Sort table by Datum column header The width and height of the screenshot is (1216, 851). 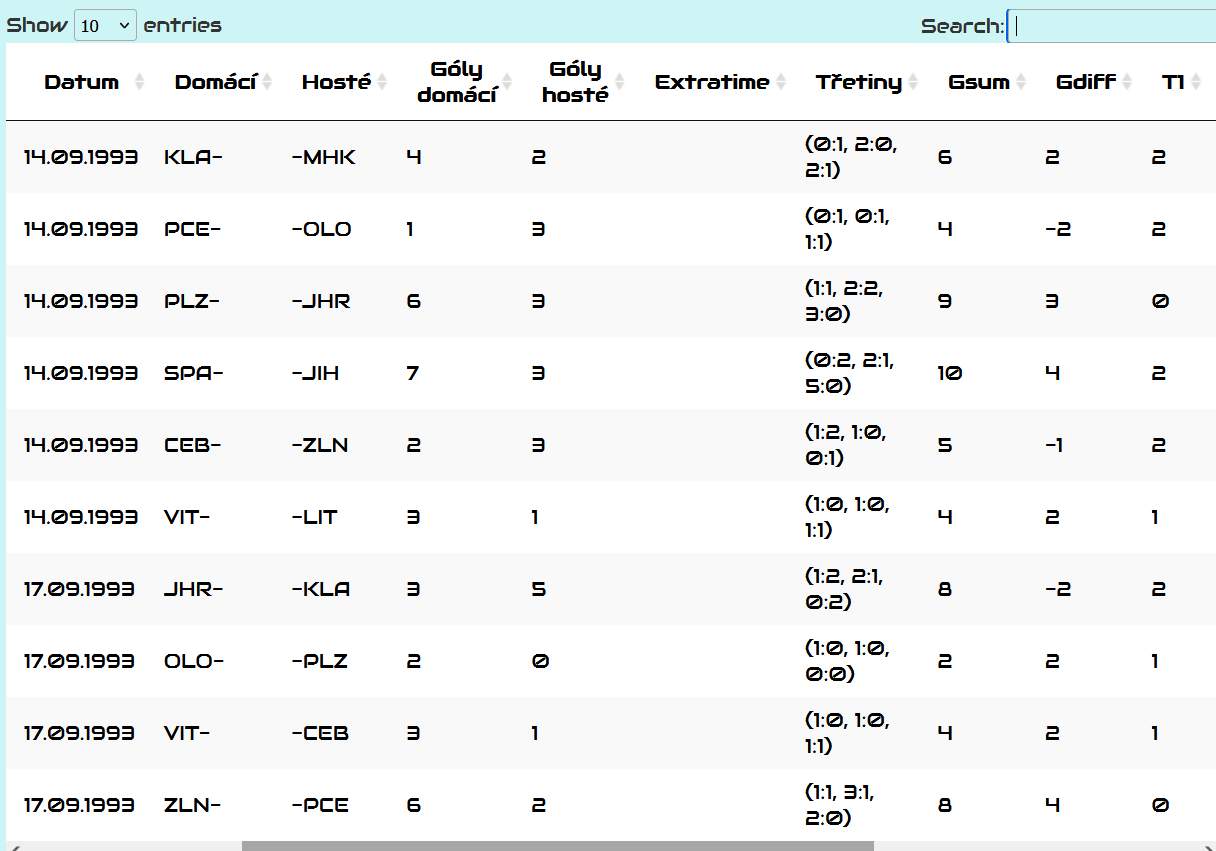[81, 83]
